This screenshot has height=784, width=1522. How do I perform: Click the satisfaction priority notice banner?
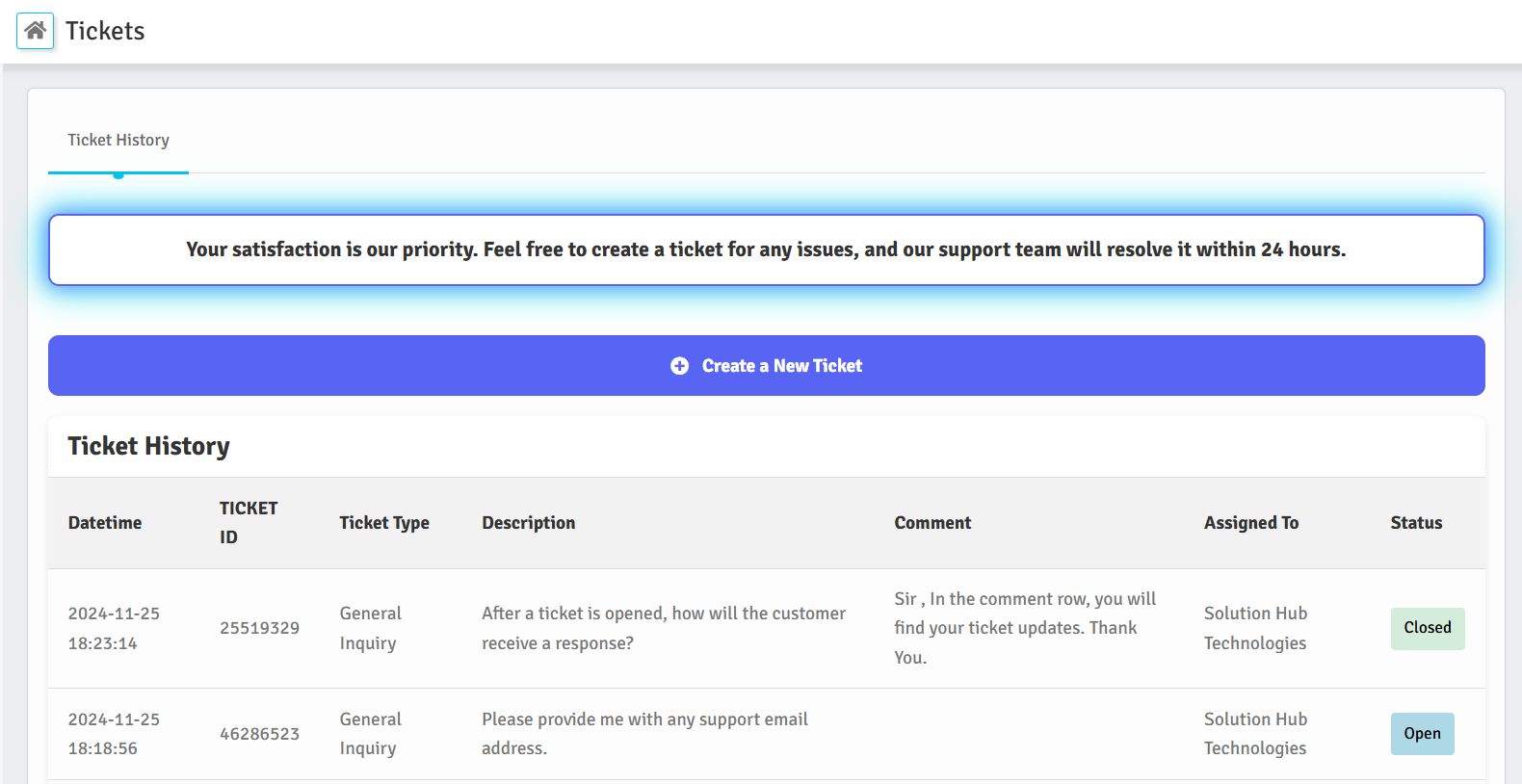(766, 250)
